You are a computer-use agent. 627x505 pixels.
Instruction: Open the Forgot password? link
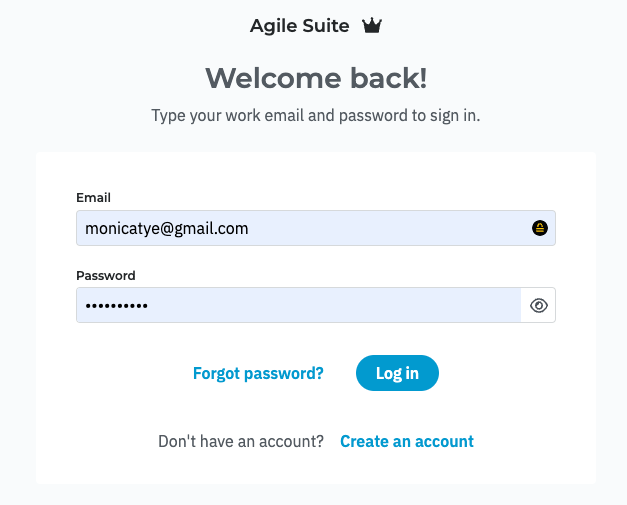[258, 373]
